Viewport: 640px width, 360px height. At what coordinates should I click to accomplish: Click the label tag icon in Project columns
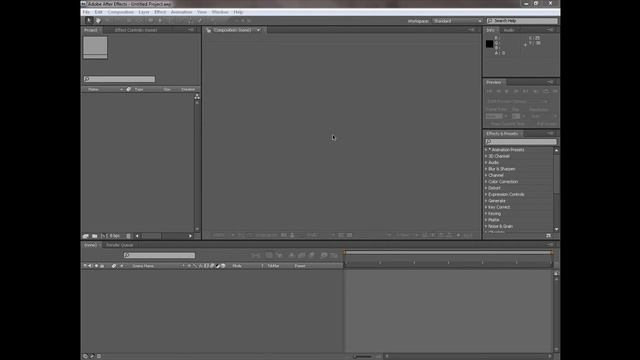point(129,89)
